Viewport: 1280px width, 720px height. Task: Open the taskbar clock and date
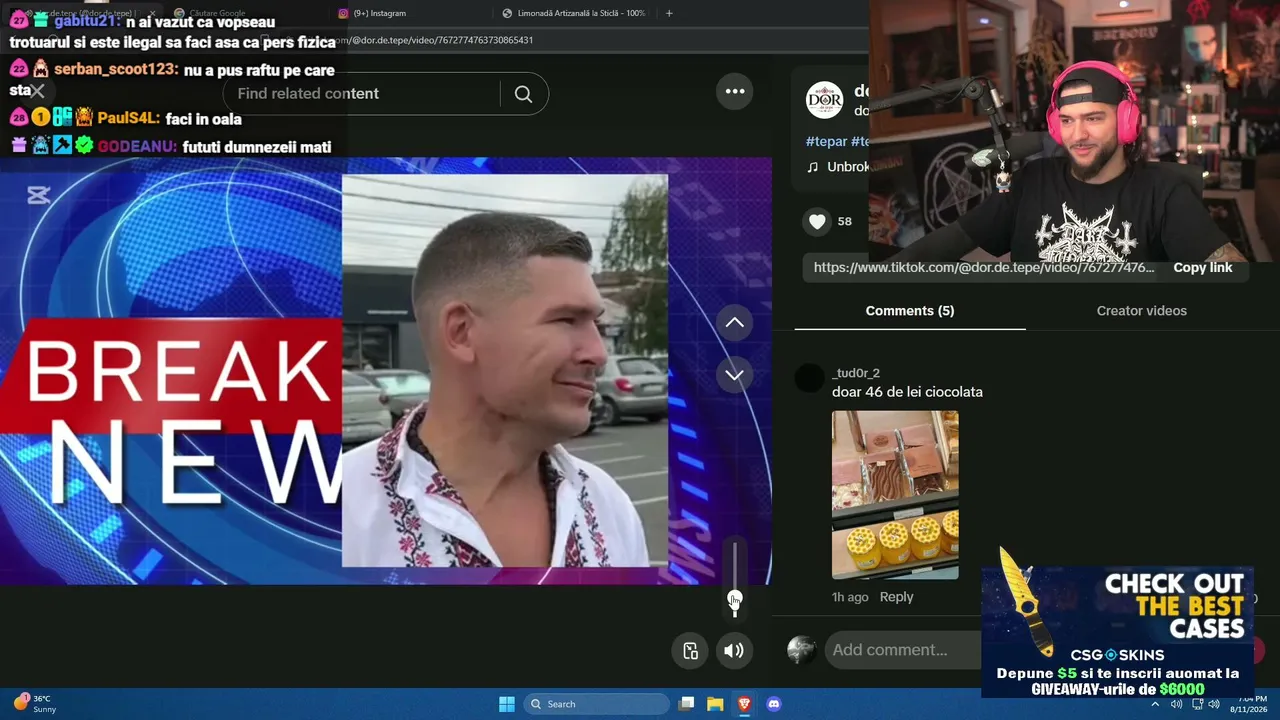coord(1248,704)
